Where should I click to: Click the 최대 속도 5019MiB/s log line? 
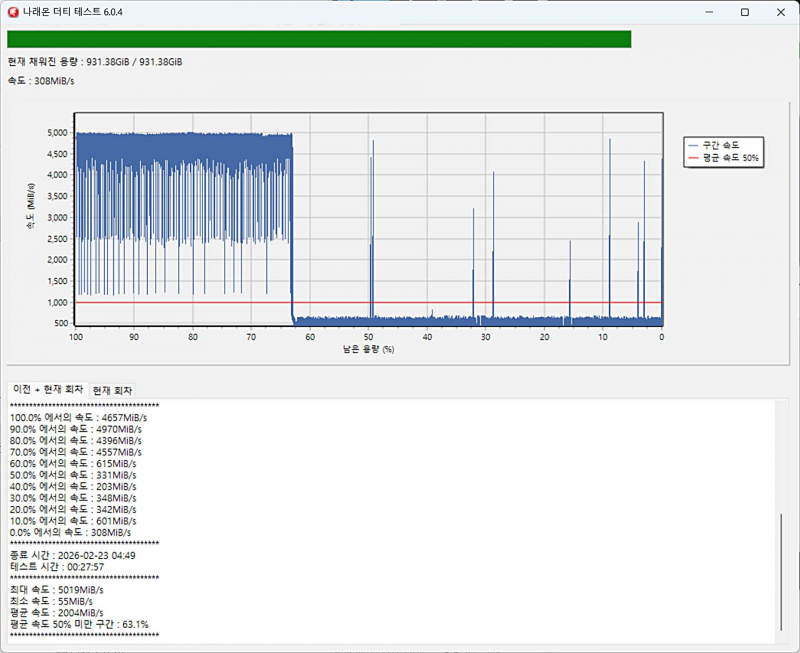point(56,590)
